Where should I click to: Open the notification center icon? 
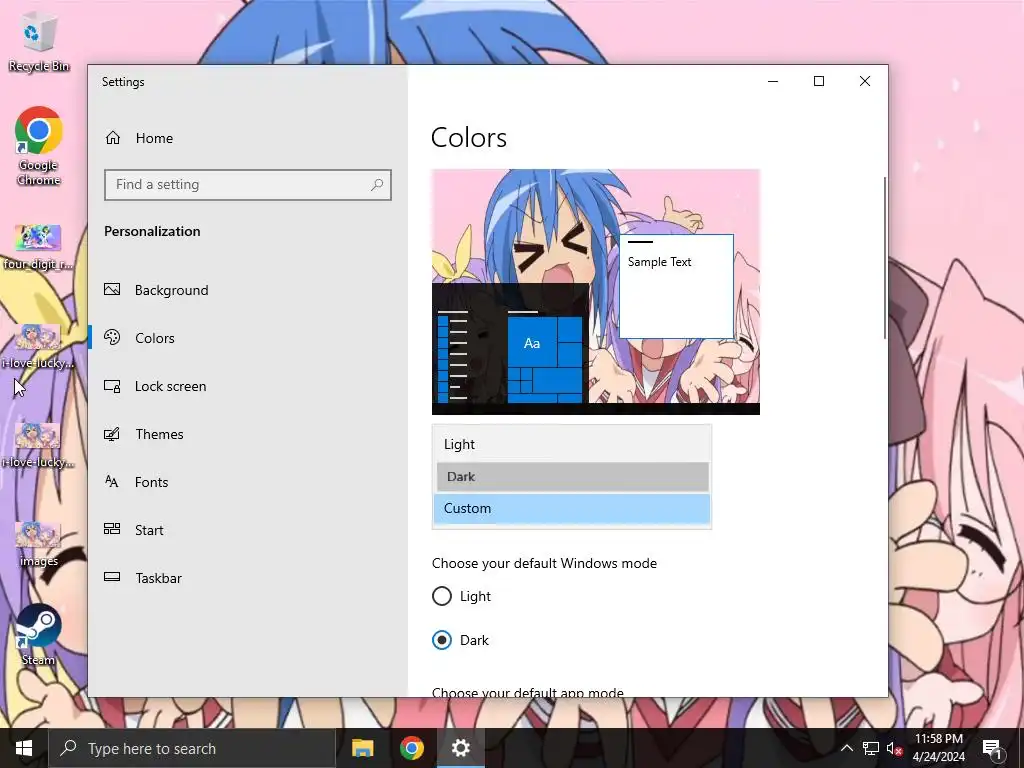point(992,748)
